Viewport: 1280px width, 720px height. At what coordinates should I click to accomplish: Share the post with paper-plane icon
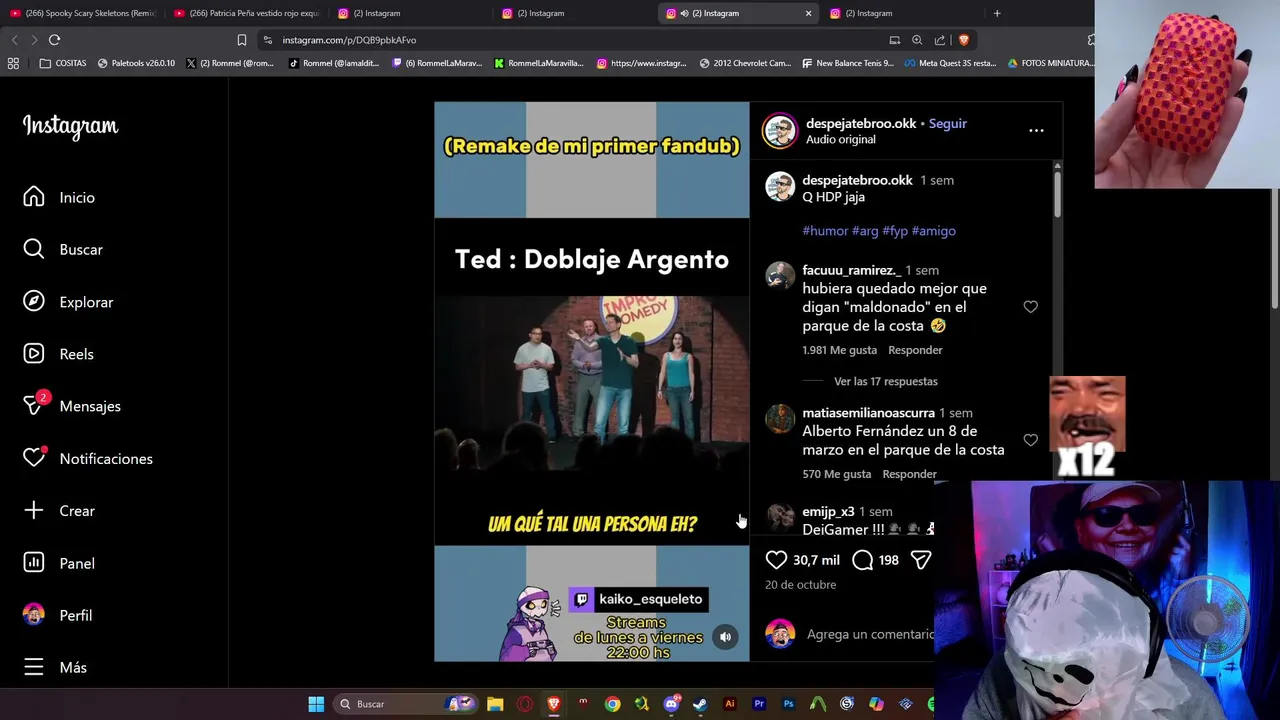(921, 560)
